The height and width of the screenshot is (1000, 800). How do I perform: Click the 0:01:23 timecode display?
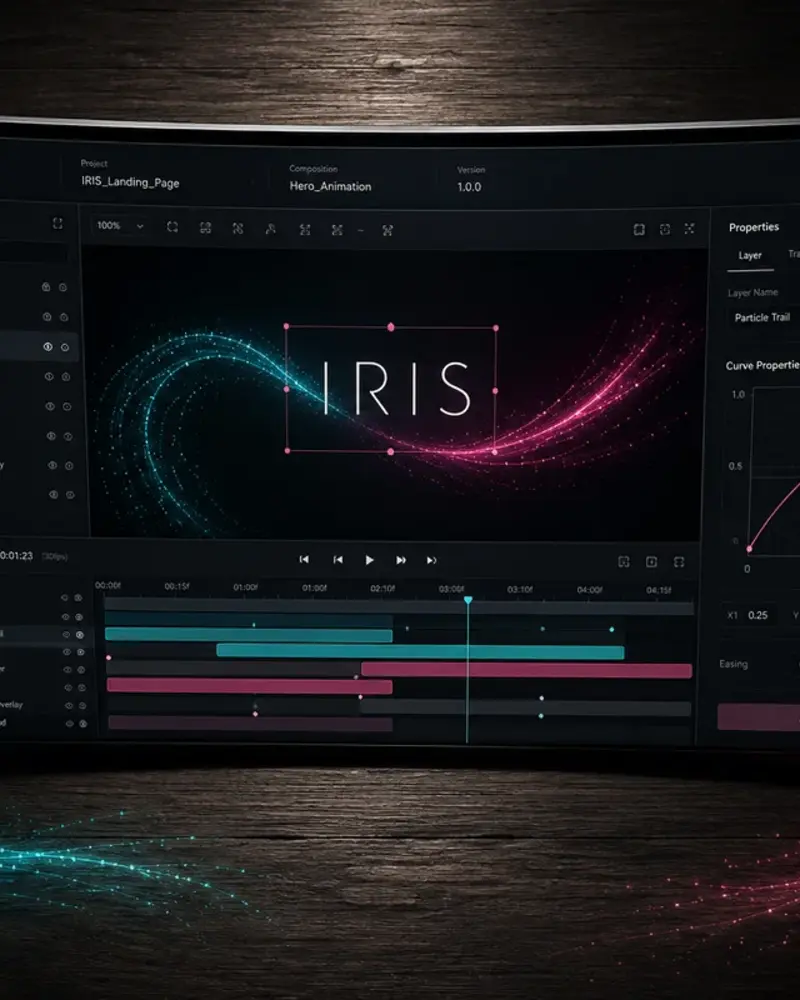[16, 555]
